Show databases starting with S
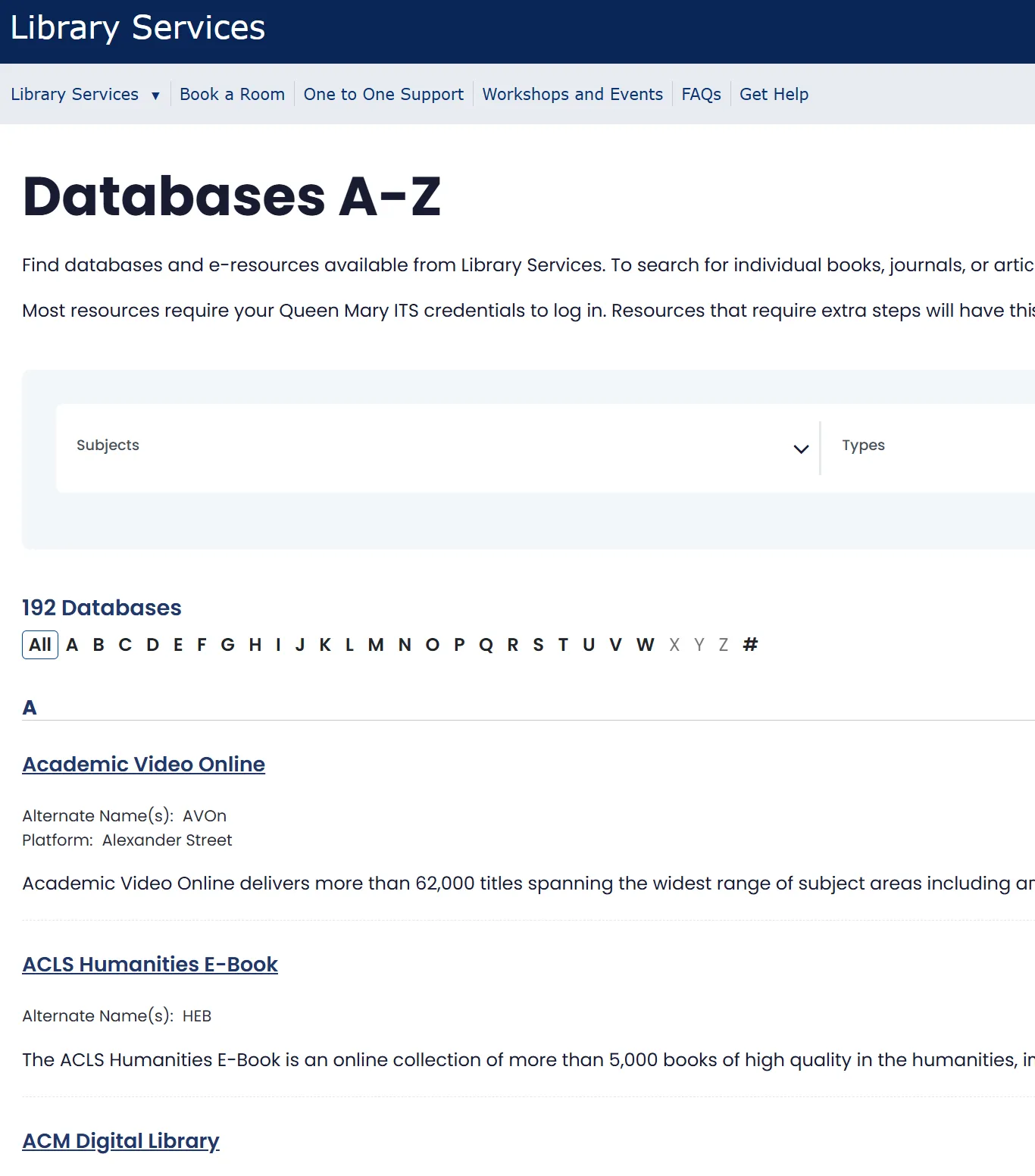 [538, 645]
